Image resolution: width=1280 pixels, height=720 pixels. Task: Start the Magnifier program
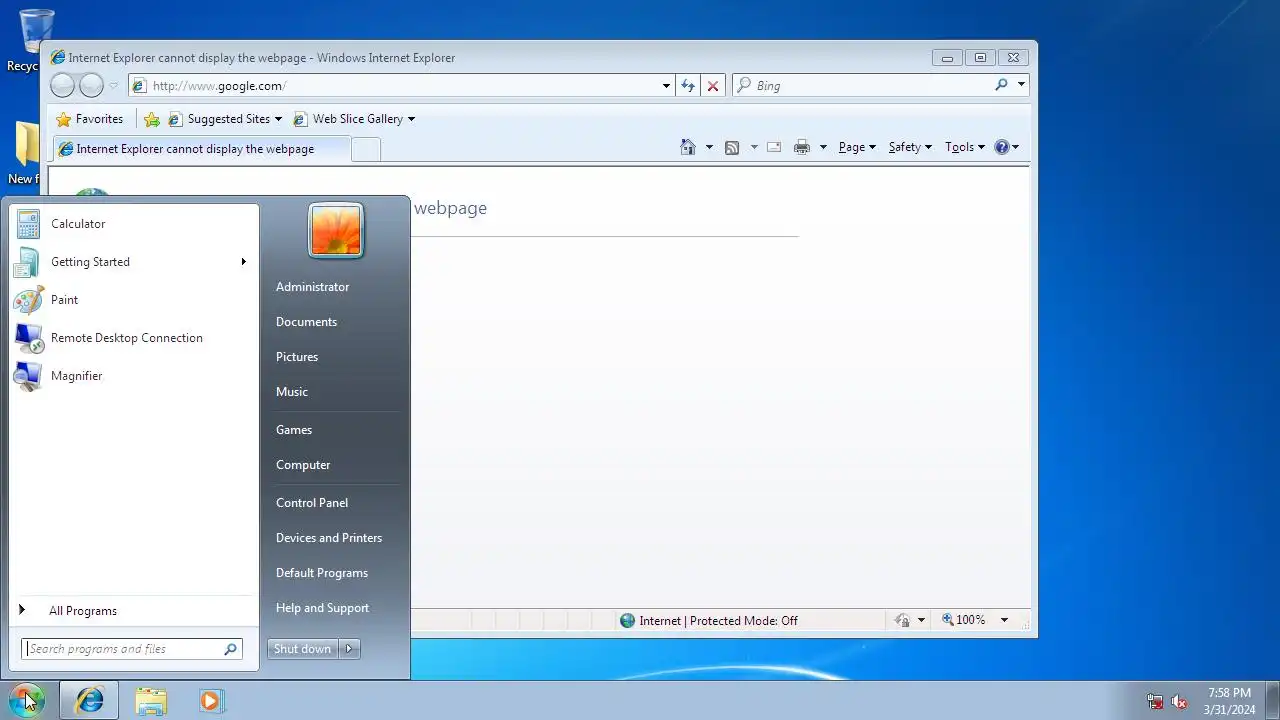point(133,376)
